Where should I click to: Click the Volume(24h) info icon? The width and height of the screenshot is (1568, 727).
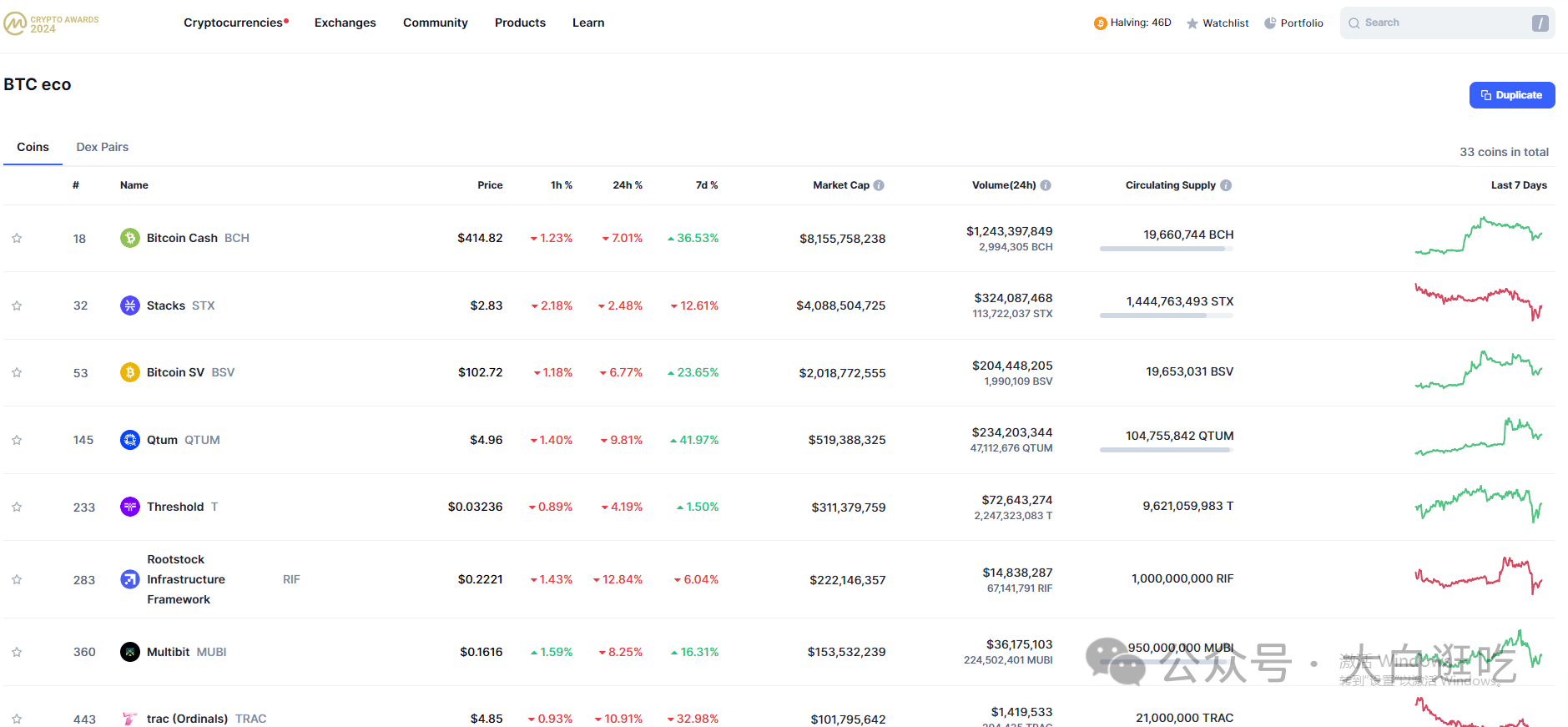tap(1046, 185)
